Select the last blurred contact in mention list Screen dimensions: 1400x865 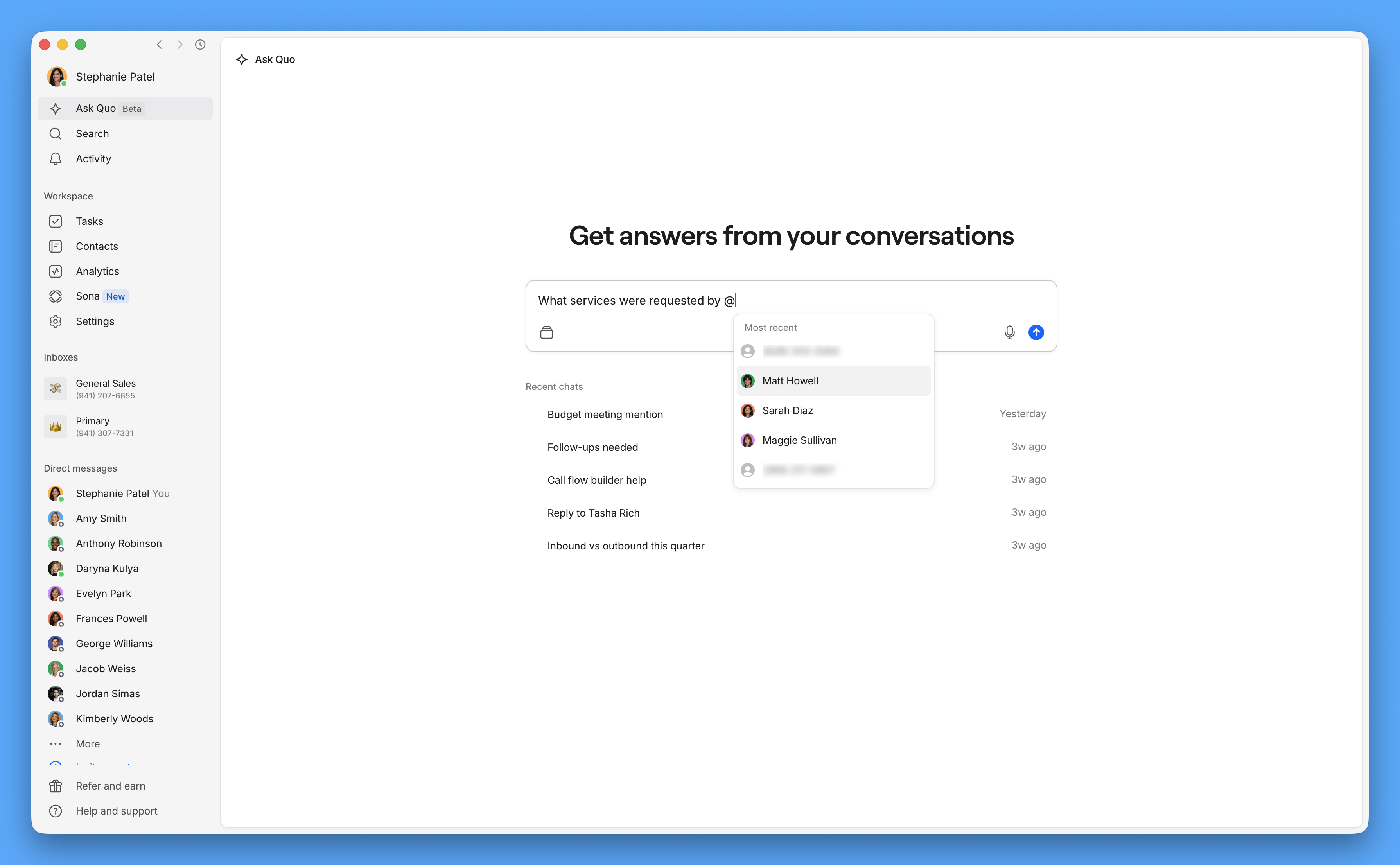[x=833, y=470]
